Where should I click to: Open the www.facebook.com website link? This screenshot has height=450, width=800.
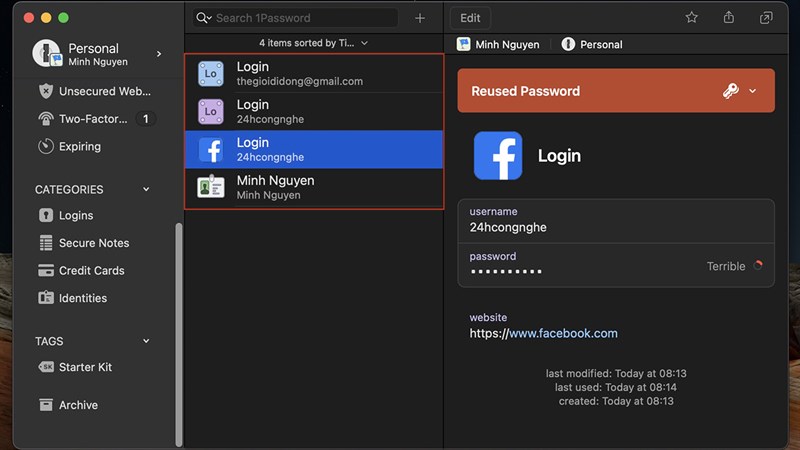tap(563, 333)
